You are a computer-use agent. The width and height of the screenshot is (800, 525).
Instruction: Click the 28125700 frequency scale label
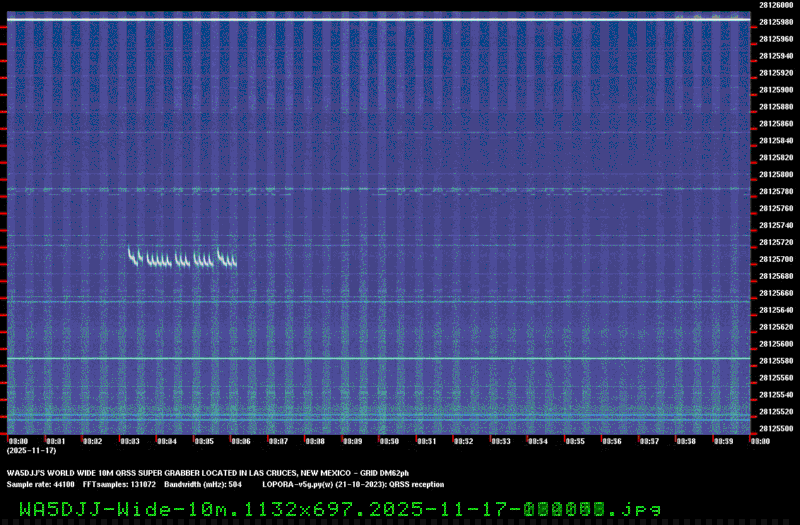pos(776,259)
